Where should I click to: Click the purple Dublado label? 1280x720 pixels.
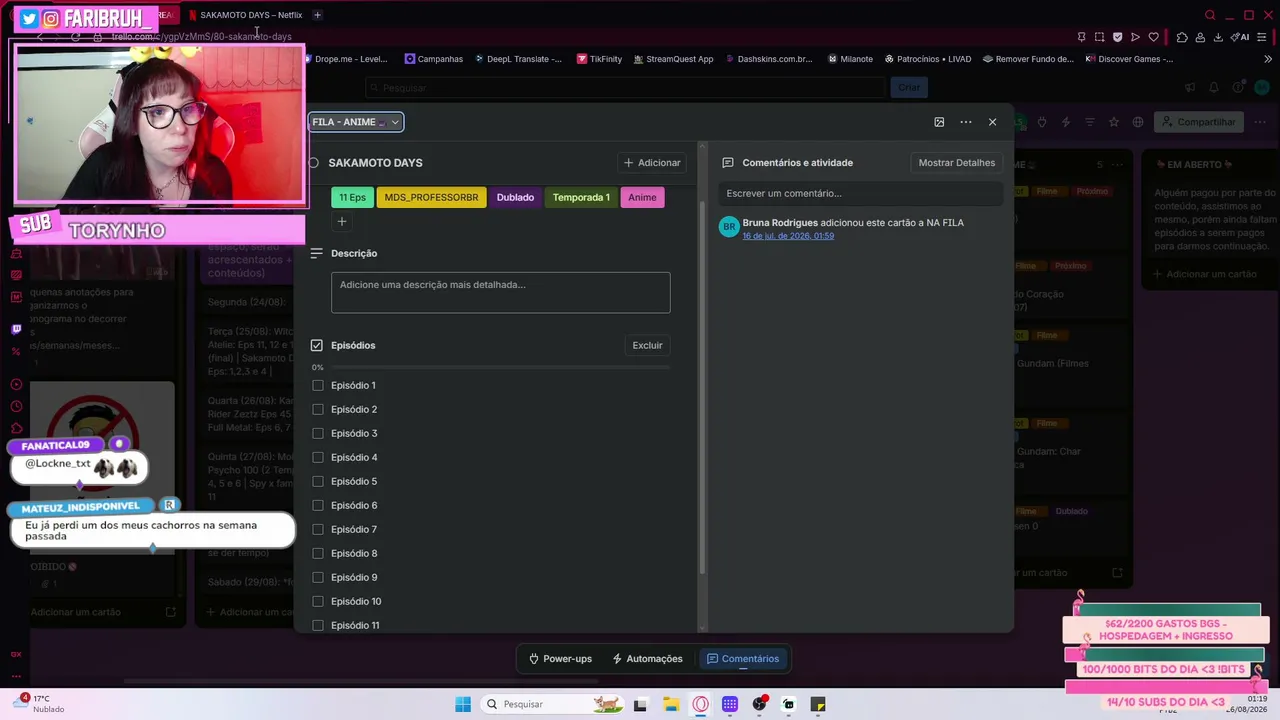(x=515, y=198)
